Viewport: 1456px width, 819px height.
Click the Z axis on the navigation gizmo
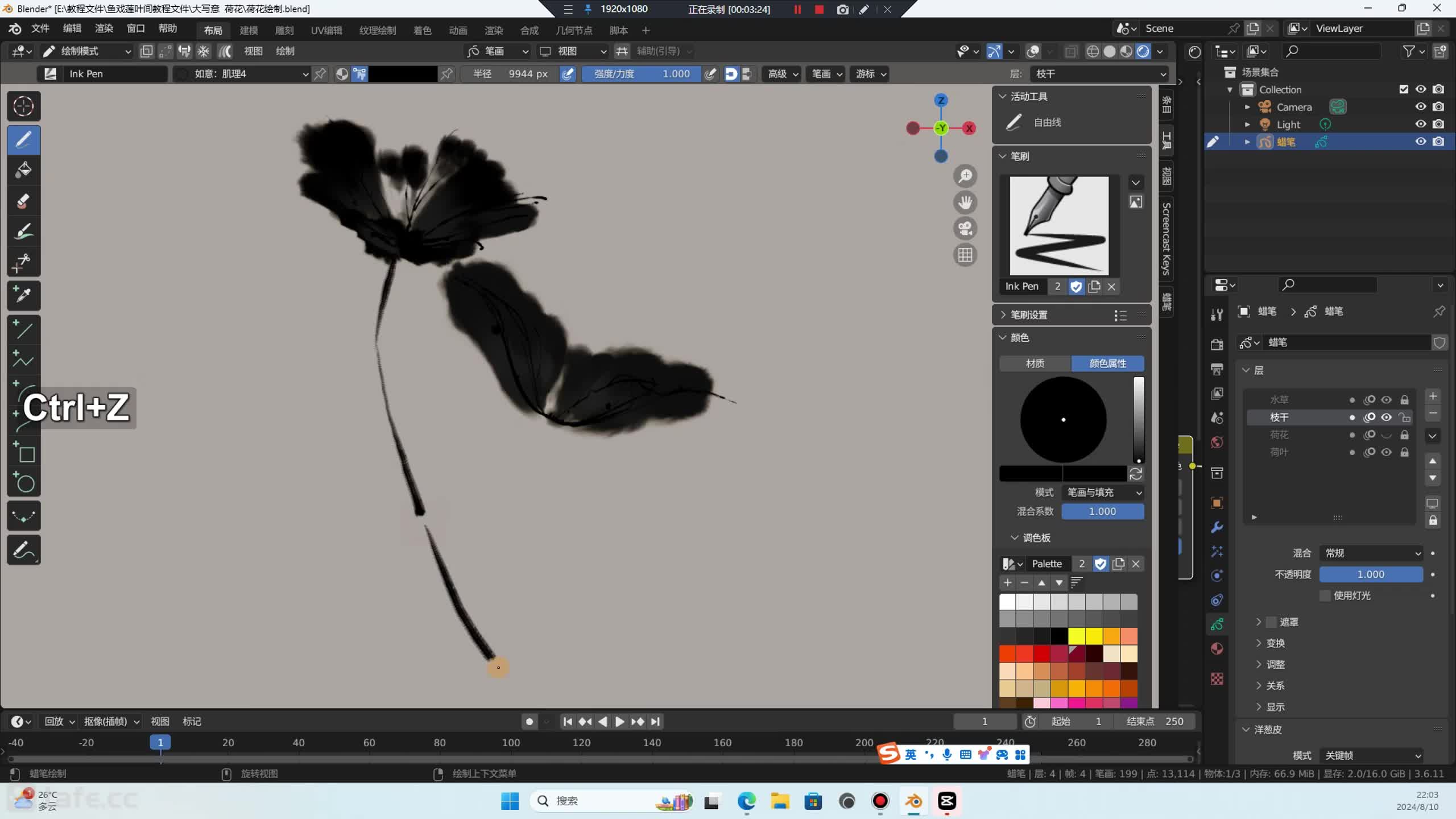click(x=941, y=101)
